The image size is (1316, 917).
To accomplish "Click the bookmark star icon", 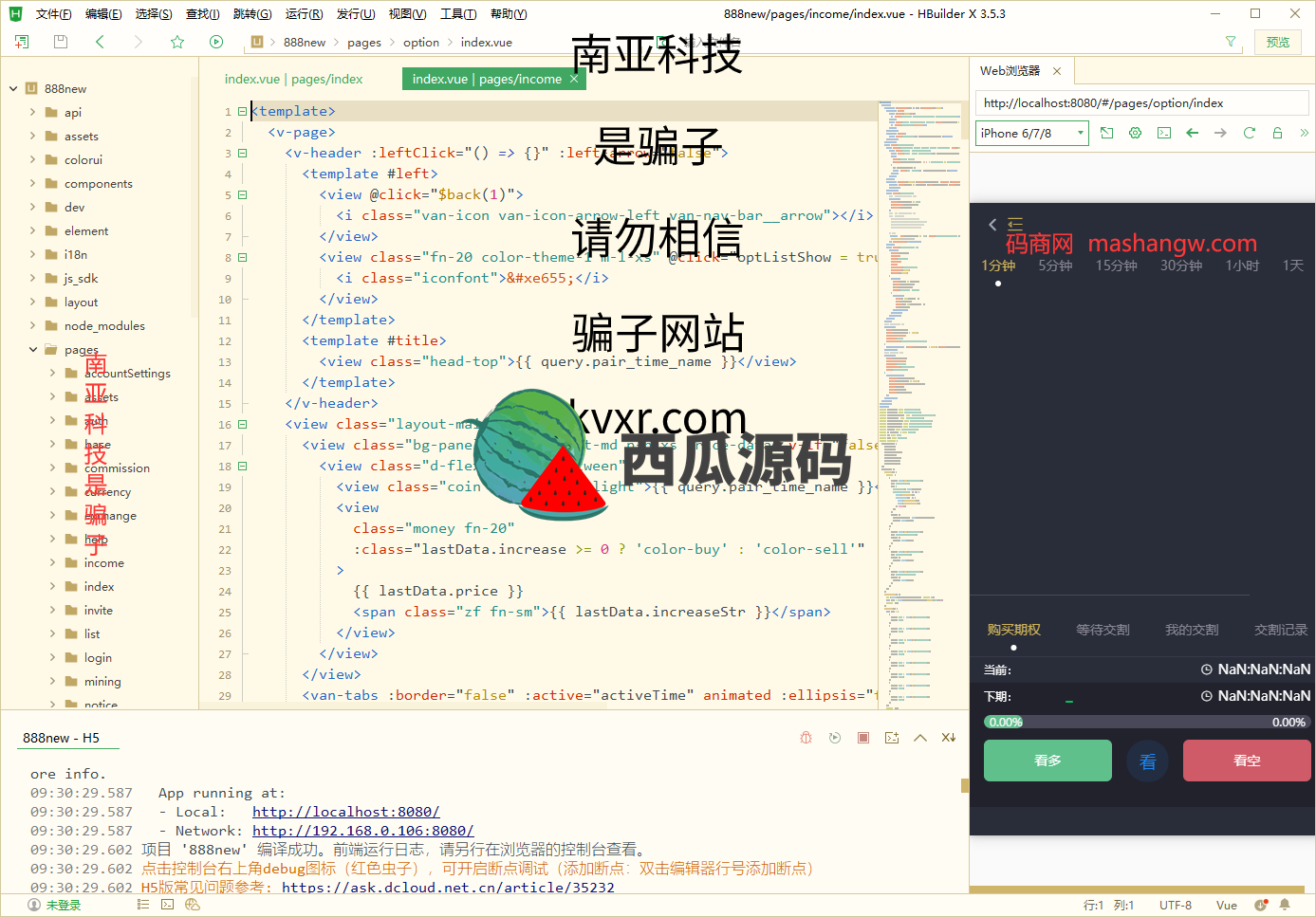I will pos(177,42).
